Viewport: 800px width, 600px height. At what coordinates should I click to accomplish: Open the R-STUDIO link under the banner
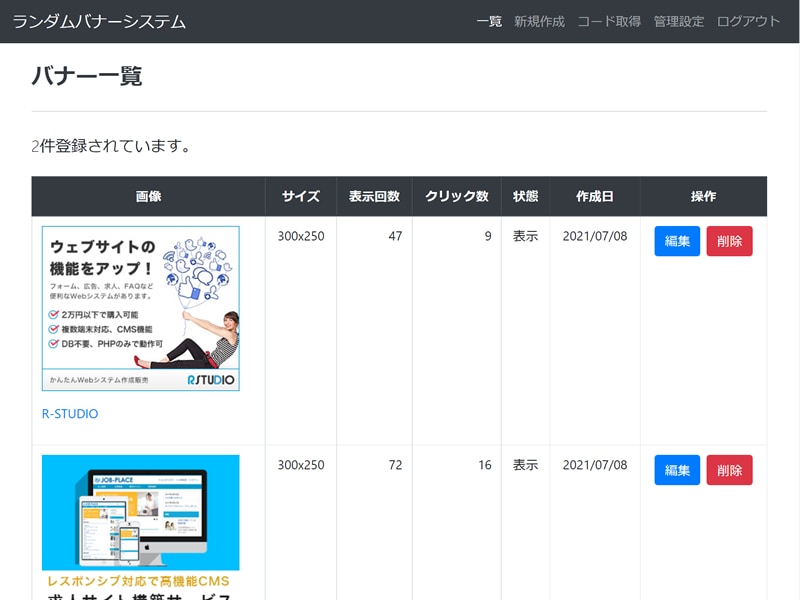(70, 414)
